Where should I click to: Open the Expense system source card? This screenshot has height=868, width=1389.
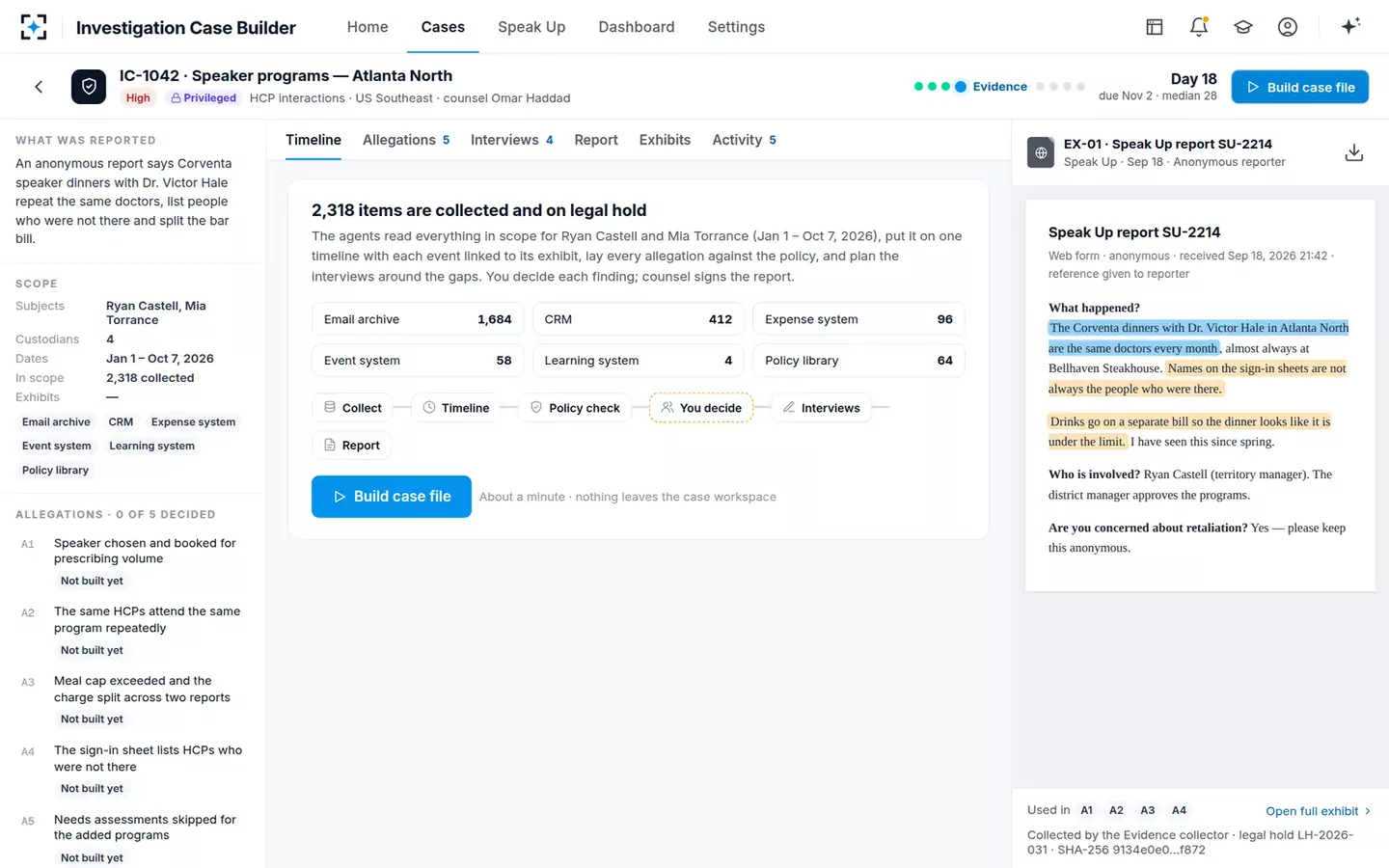point(858,319)
